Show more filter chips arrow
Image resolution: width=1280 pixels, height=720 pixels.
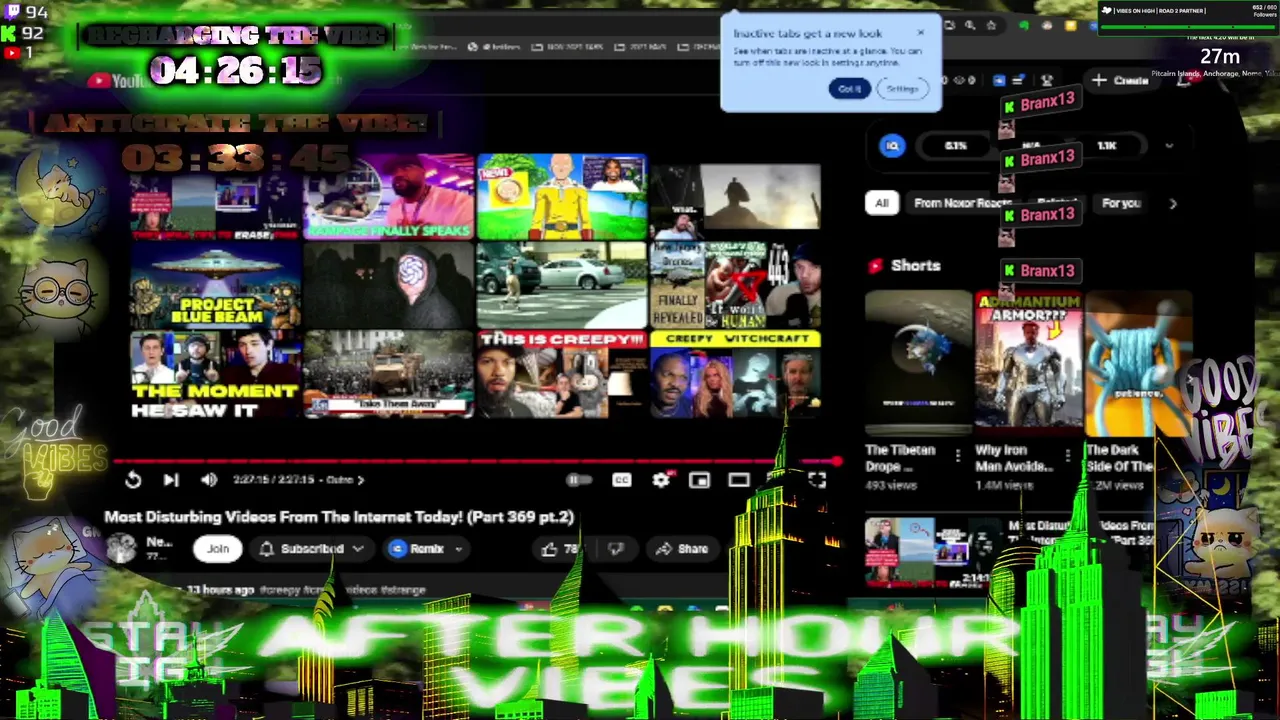pos(1173,203)
